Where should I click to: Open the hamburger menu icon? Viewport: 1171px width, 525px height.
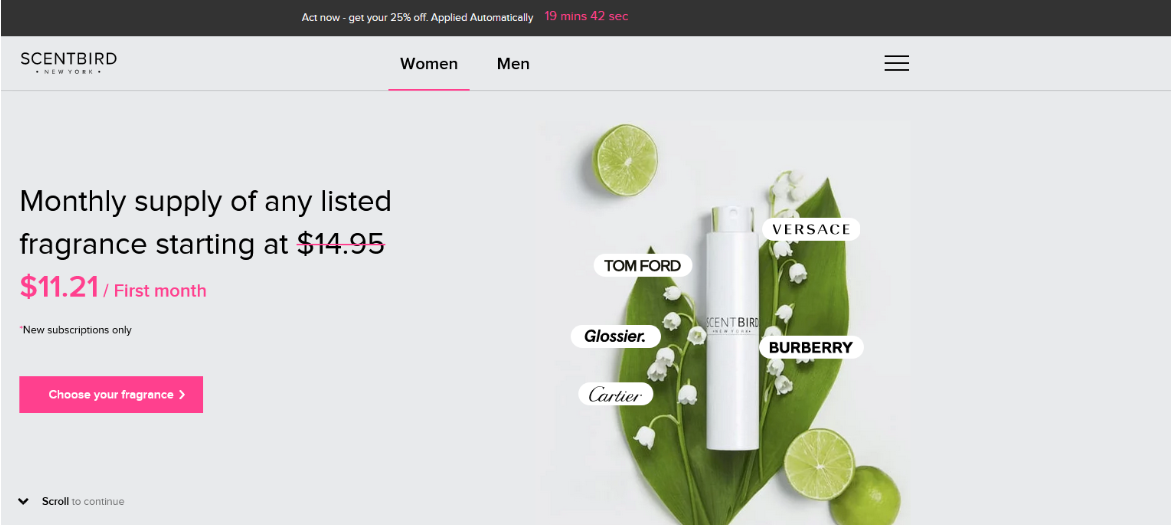[896, 63]
